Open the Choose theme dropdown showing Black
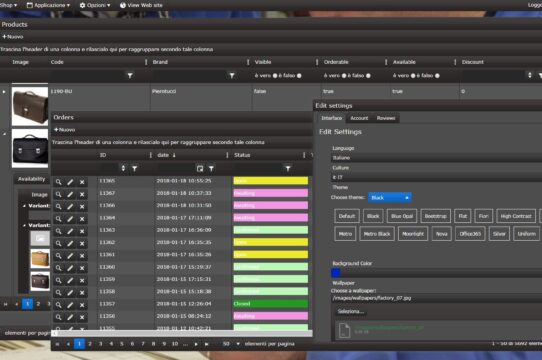Viewport: 542px width, 360px height. coord(390,197)
